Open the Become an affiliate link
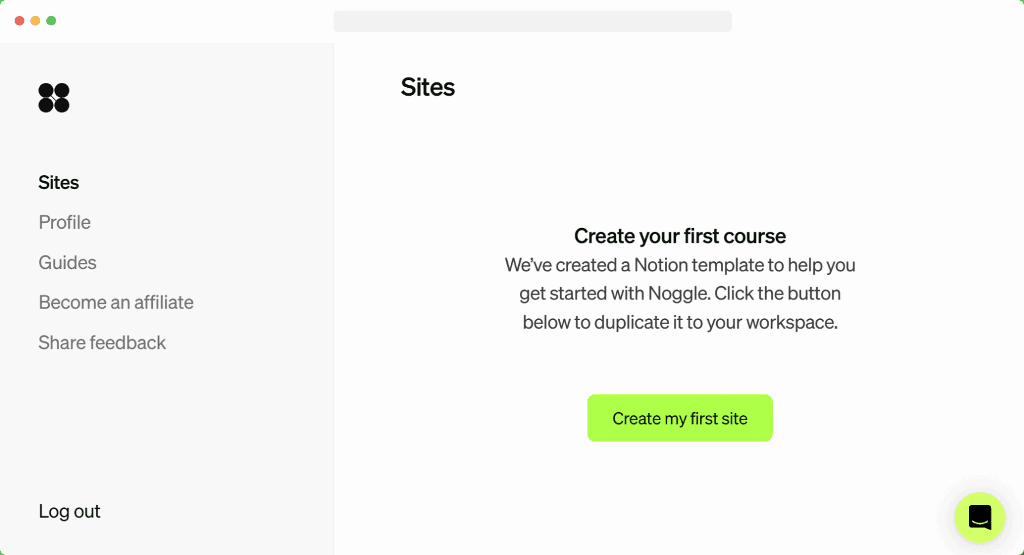Screen dimensions: 1024x555 click(116, 303)
